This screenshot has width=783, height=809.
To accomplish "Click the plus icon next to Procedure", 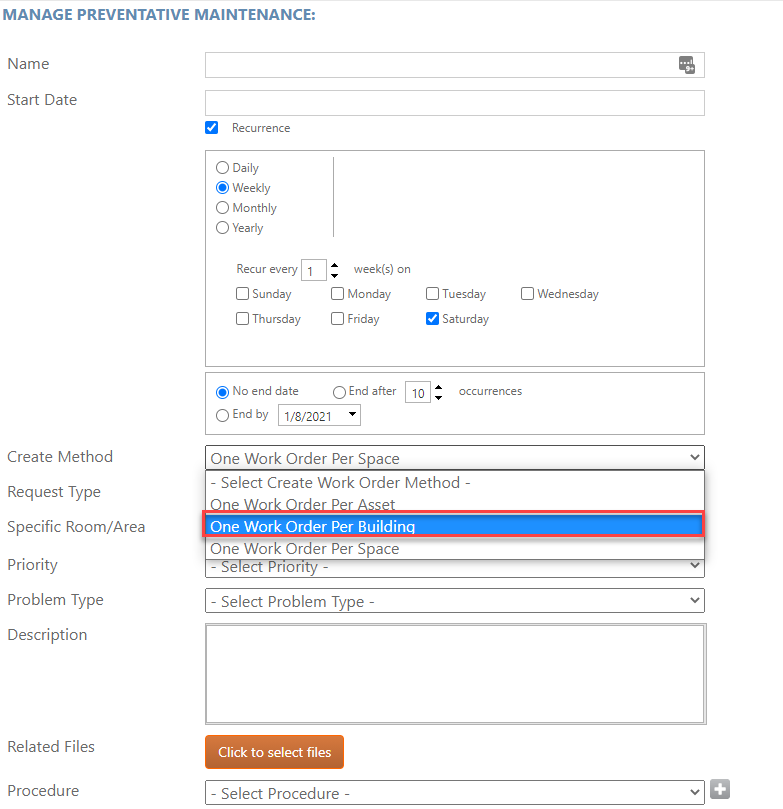I will click(x=720, y=789).
